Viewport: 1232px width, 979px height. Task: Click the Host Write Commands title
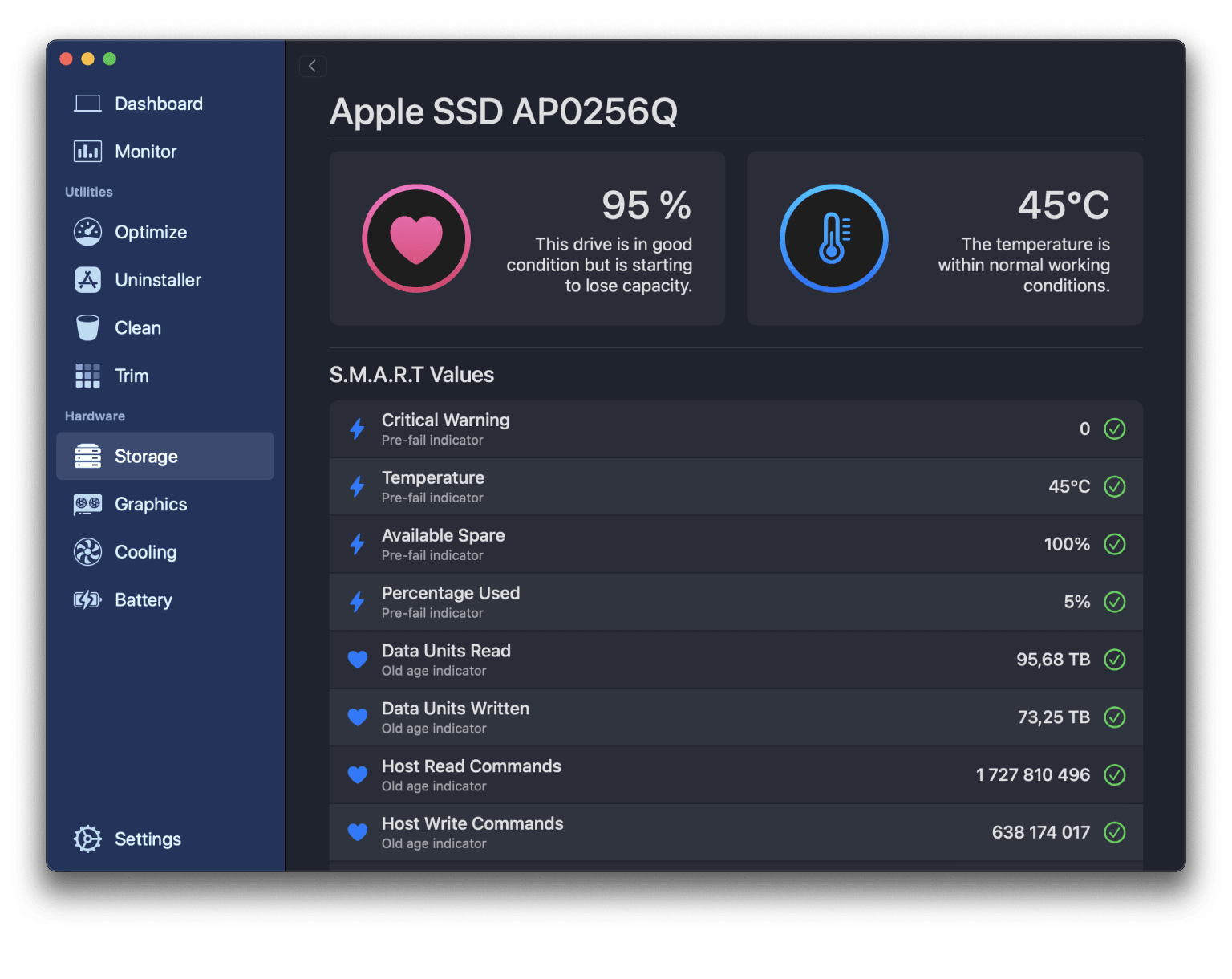click(472, 824)
